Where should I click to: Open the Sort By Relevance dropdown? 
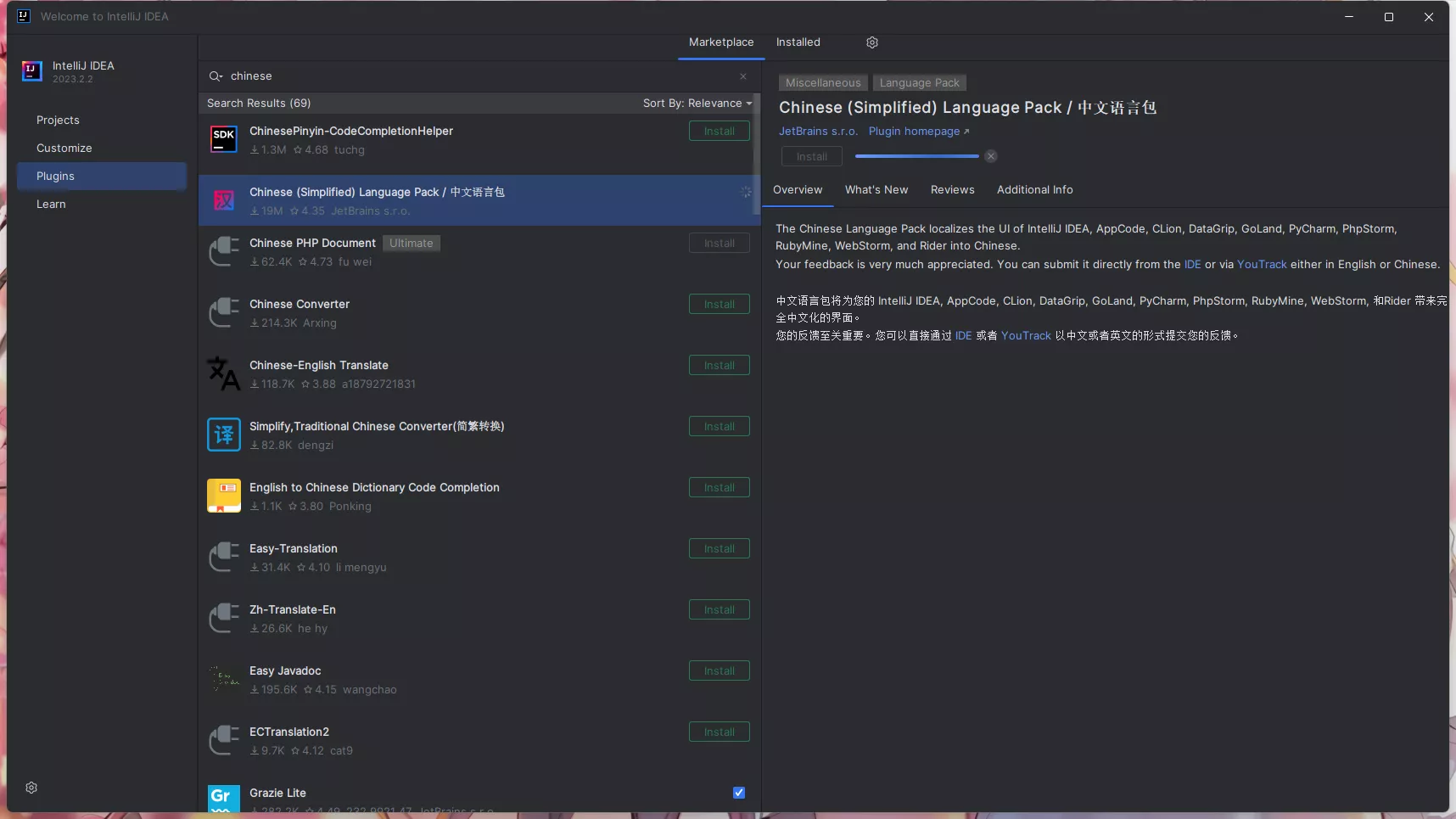697,104
